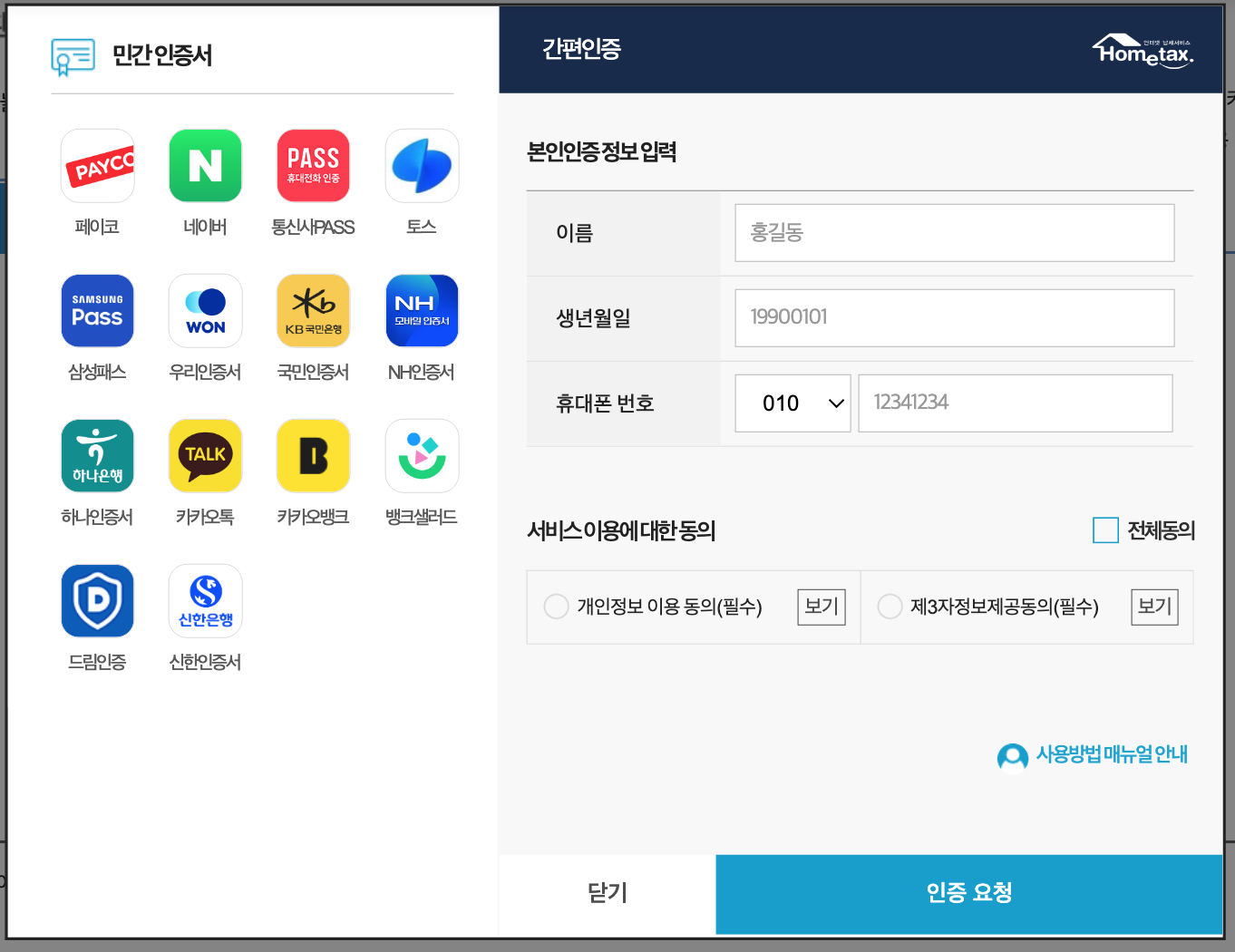Click the Hometax logo in header

coord(1143,51)
